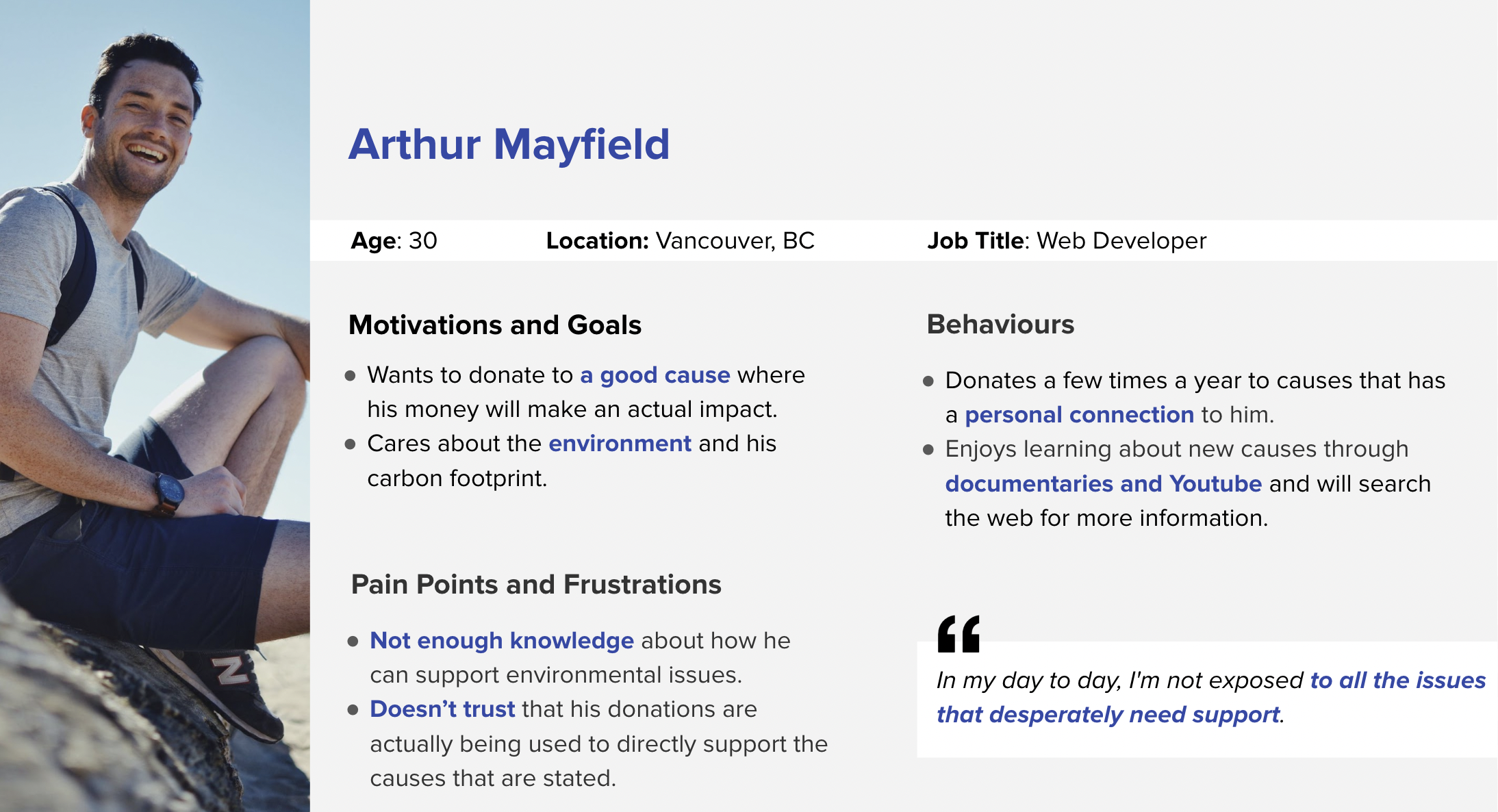
Task: Click the 'Doesn't trust' highlighted text
Action: [442, 709]
